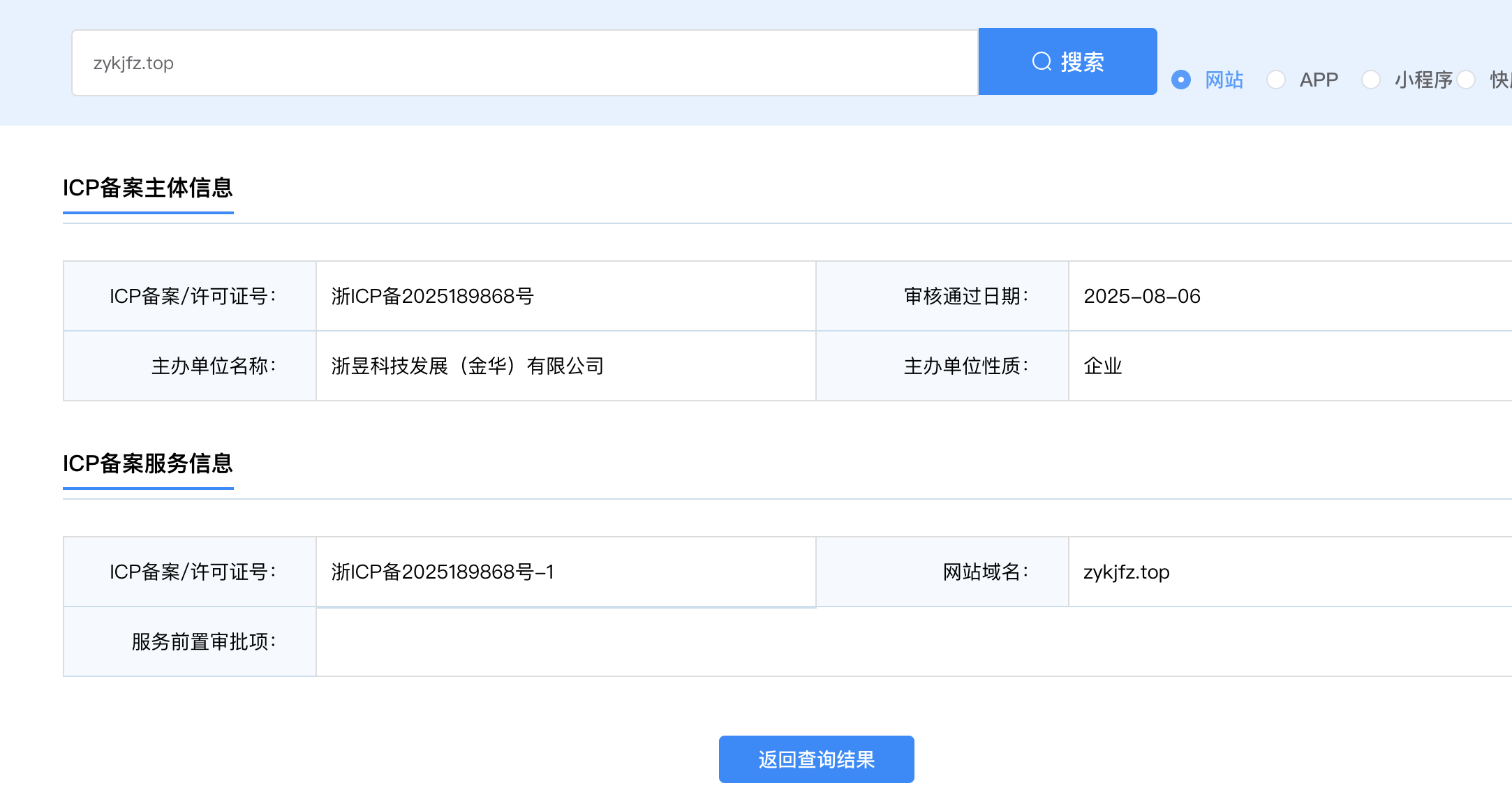Click license number 浙ICP备2025189868号 in the 主体信息 table

[432, 297]
